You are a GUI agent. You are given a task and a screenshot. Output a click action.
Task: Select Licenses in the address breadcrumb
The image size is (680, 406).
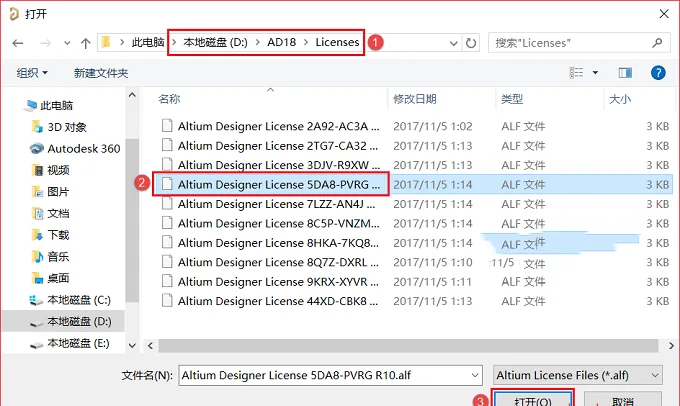337,43
